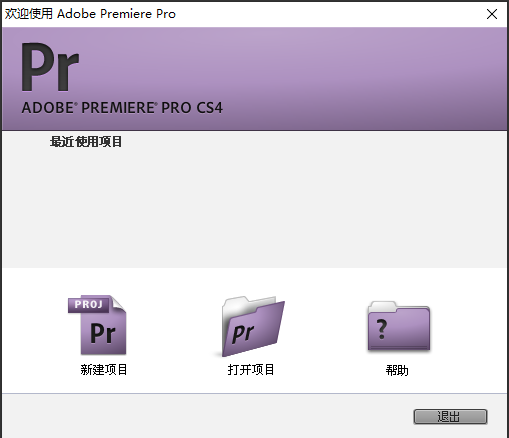Click the Pr letters on the open folder
509x438 pixels.
(243, 333)
